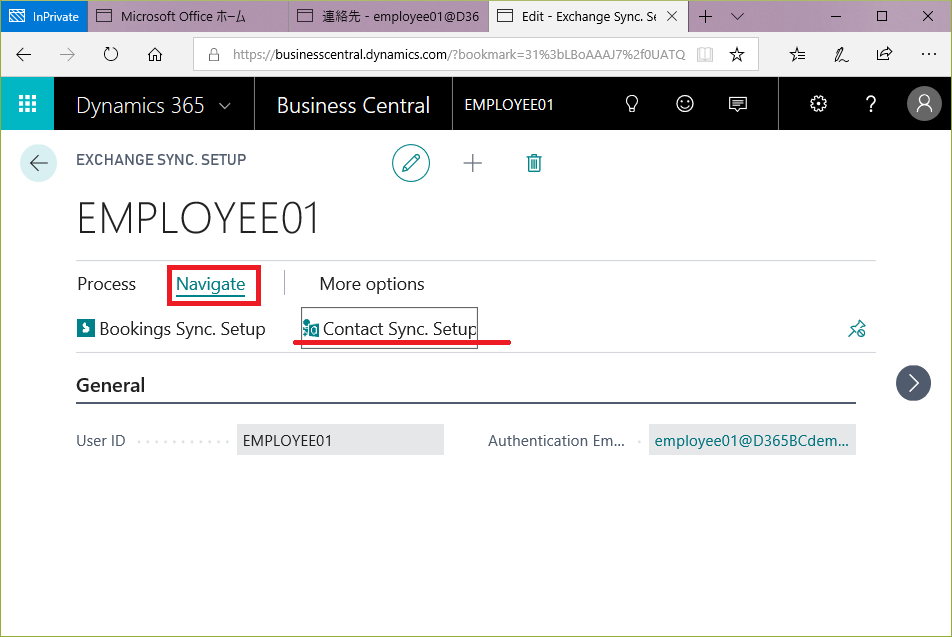Image resolution: width=952 pixels, height=637 pixels.
Task: Create new record with plus icon
Action: pos(472,163)
